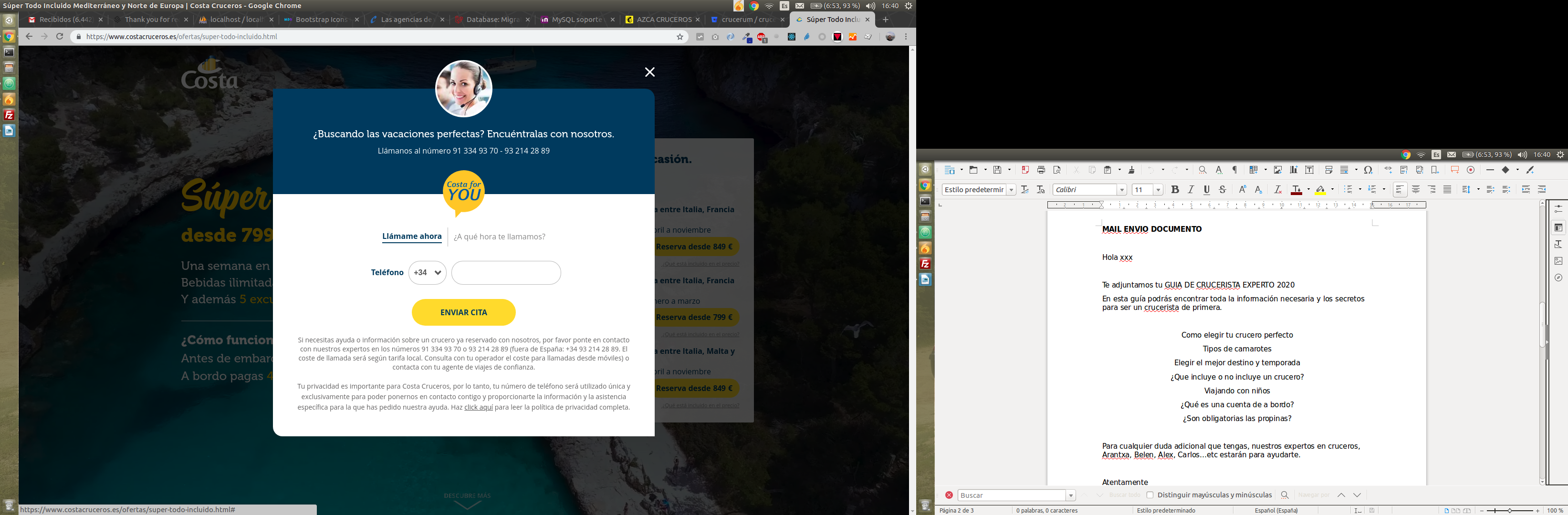Click the ENVIAR CITA button
The height and width of the screenshot is (515, 1568).
click(463, 312)
